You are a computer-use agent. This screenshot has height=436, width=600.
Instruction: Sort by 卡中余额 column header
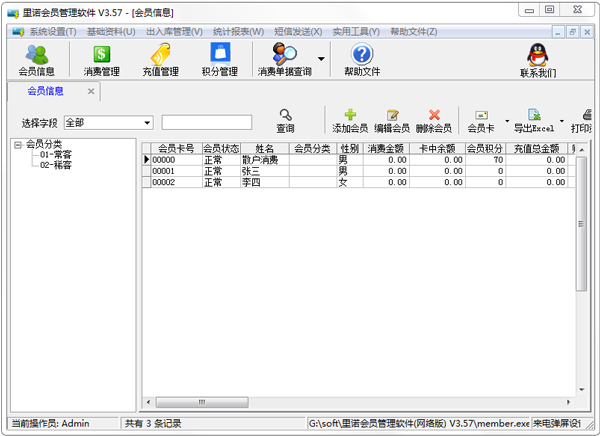[437, 149]
